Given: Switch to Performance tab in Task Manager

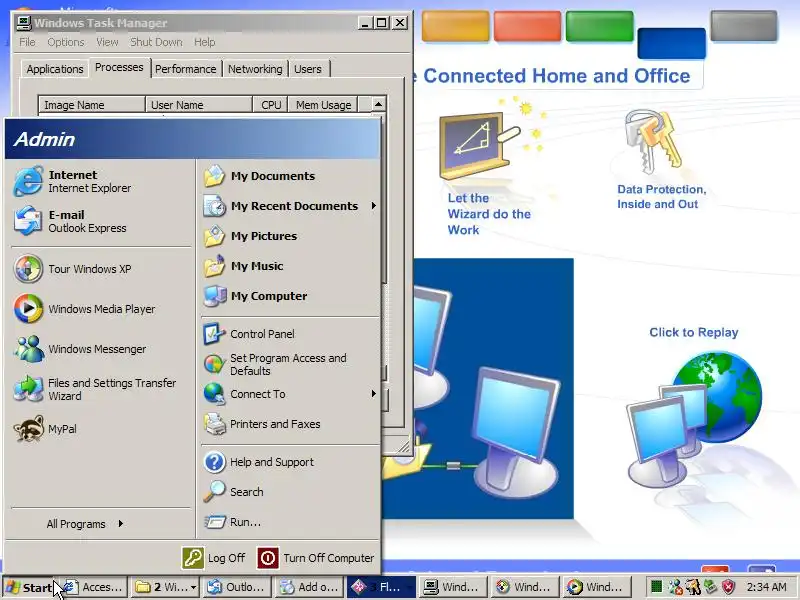Looking at the screenshot, I should point(186,69).
